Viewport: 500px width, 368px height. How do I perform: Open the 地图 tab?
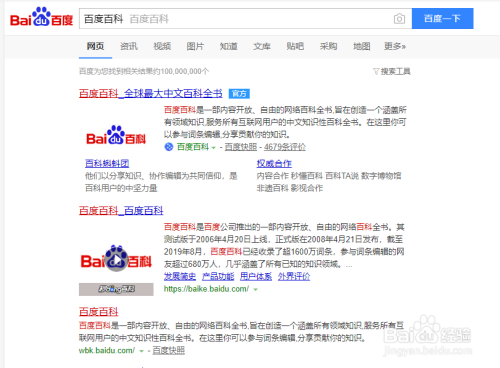click(x=362, y=46)
